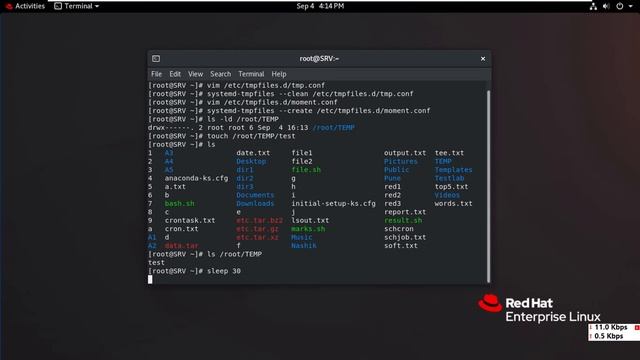Click the text 'etc.tar.gz'
This screenshot has width=640, height=360.
coord(257,229)
